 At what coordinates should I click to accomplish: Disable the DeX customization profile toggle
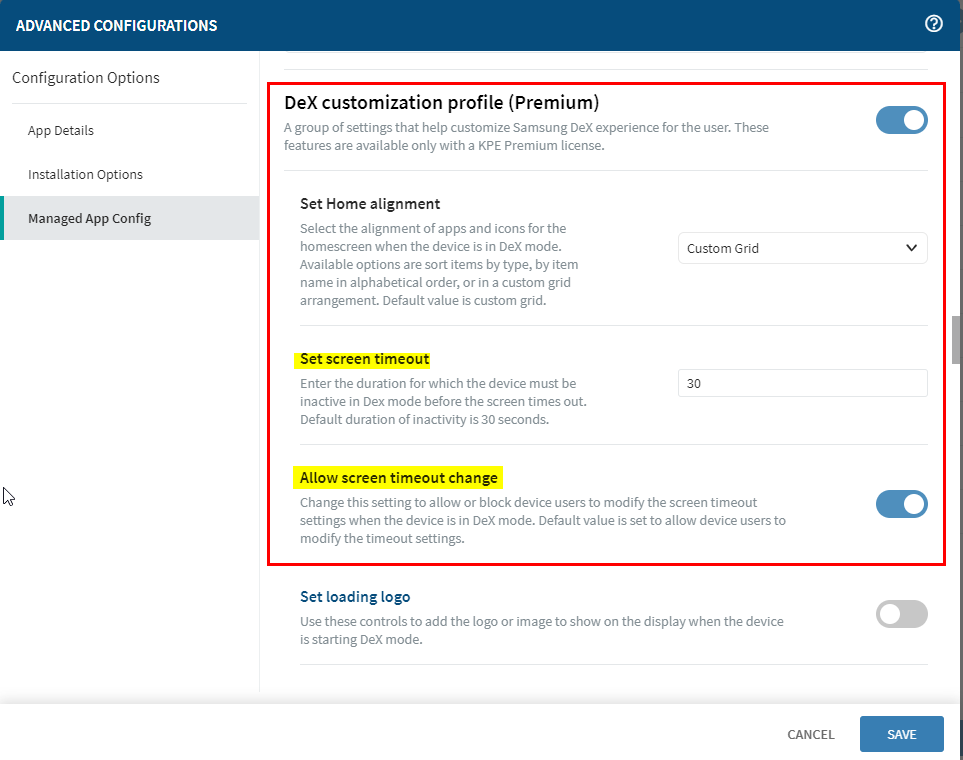point(901,121)
